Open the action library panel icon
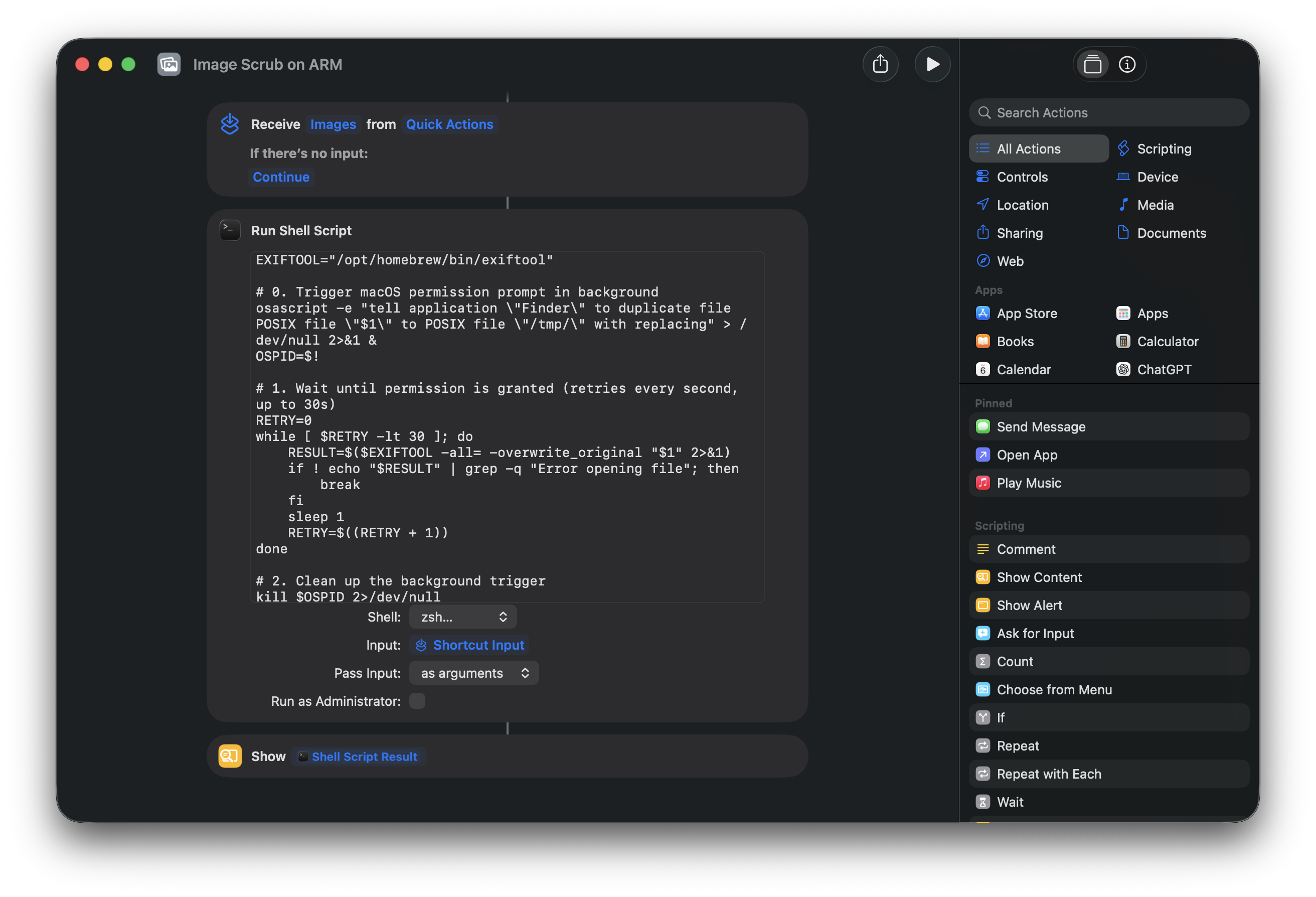This screenshot has height=897, width=1316. [x=1092, y=65]
